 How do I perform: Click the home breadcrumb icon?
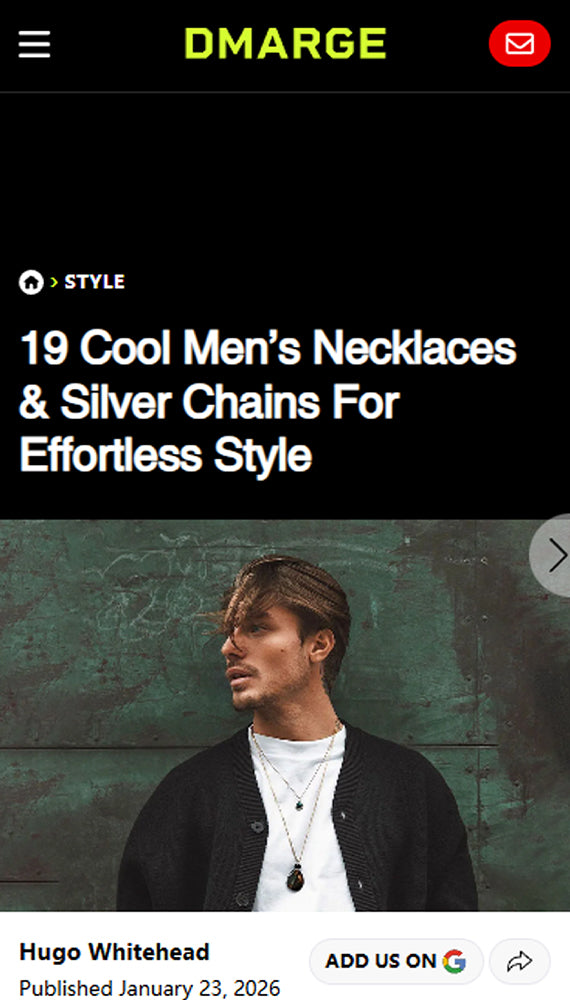coord(31,282)
